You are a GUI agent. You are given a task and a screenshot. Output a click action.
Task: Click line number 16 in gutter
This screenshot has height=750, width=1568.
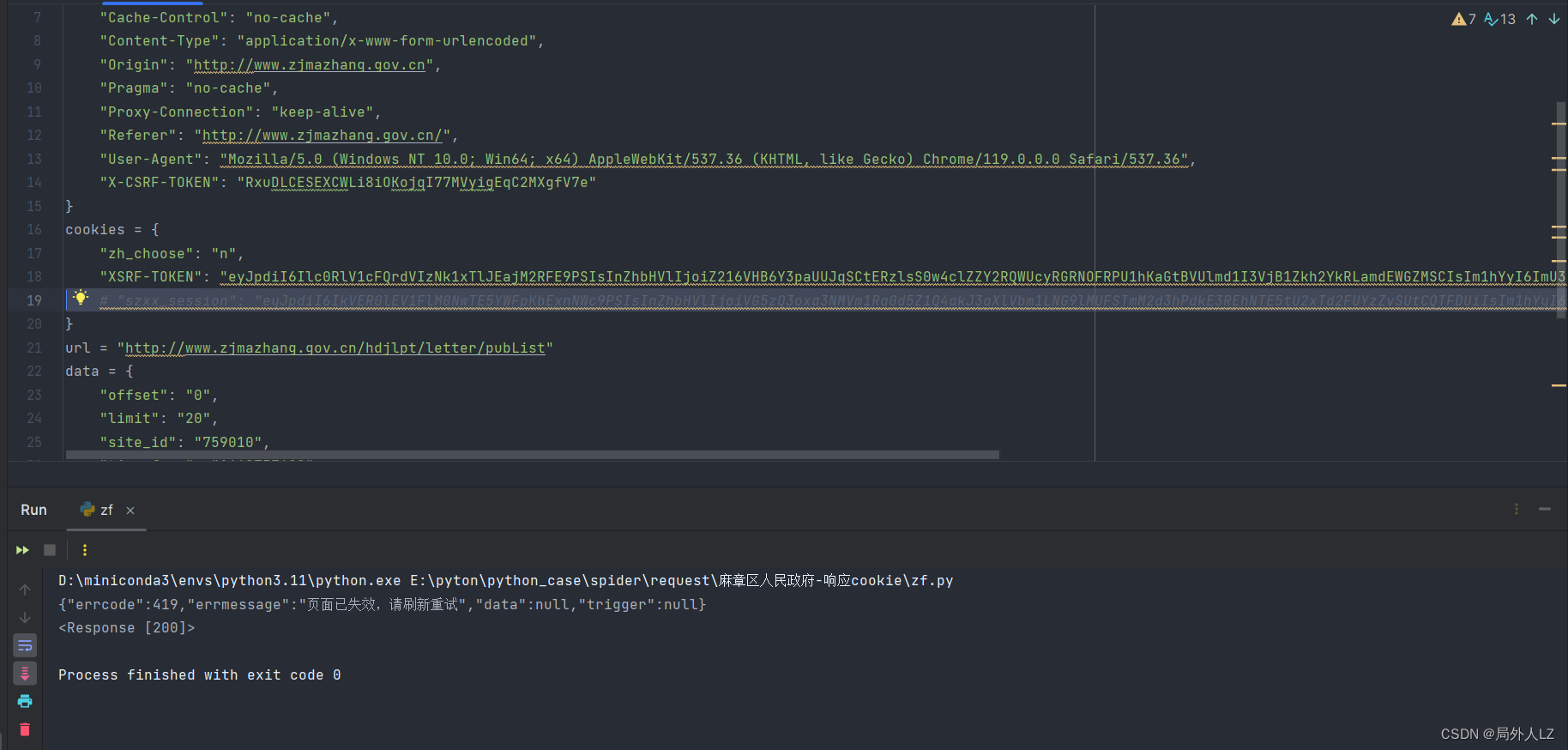pyautogui.click(x=33, y=230)
